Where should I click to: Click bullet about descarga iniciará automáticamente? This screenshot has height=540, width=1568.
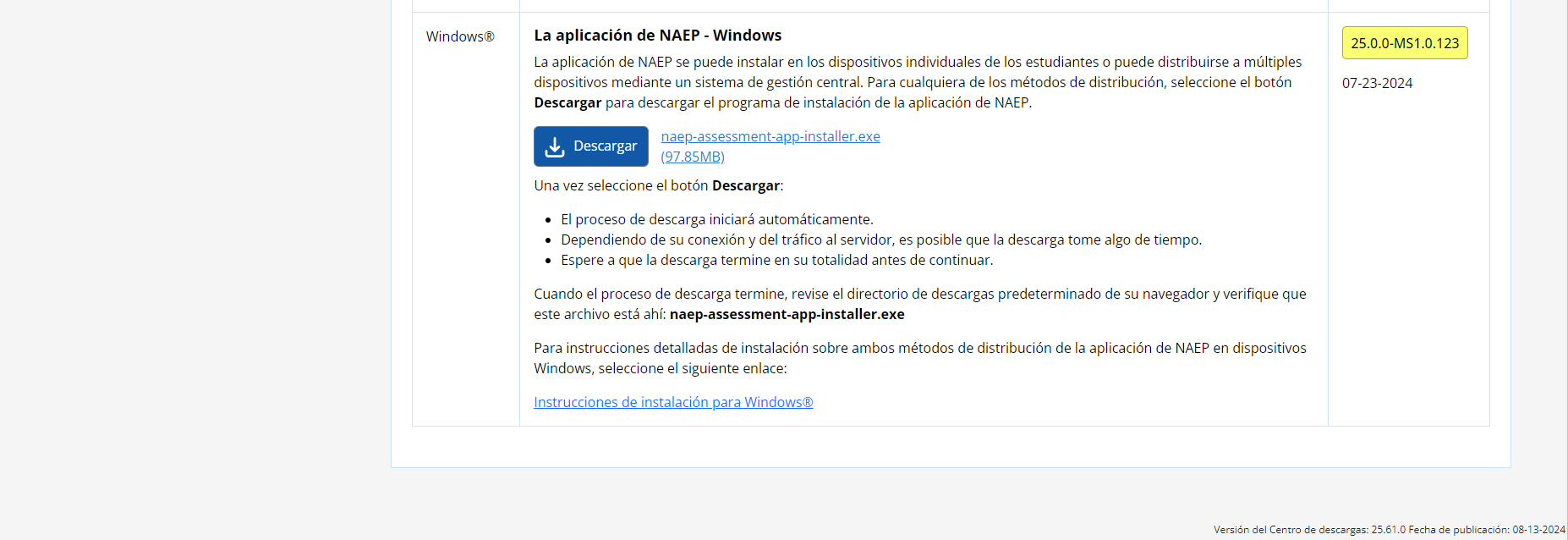click(x=716, y=219)
